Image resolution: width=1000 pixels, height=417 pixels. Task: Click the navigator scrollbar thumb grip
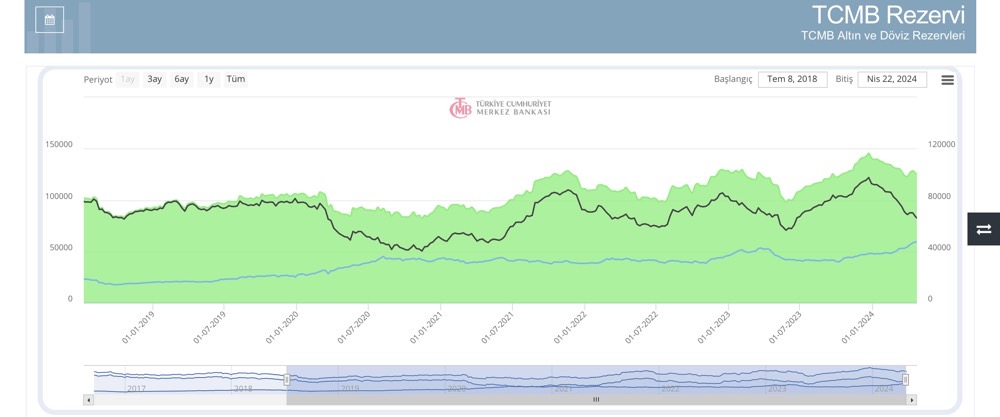tap(595, 399)
